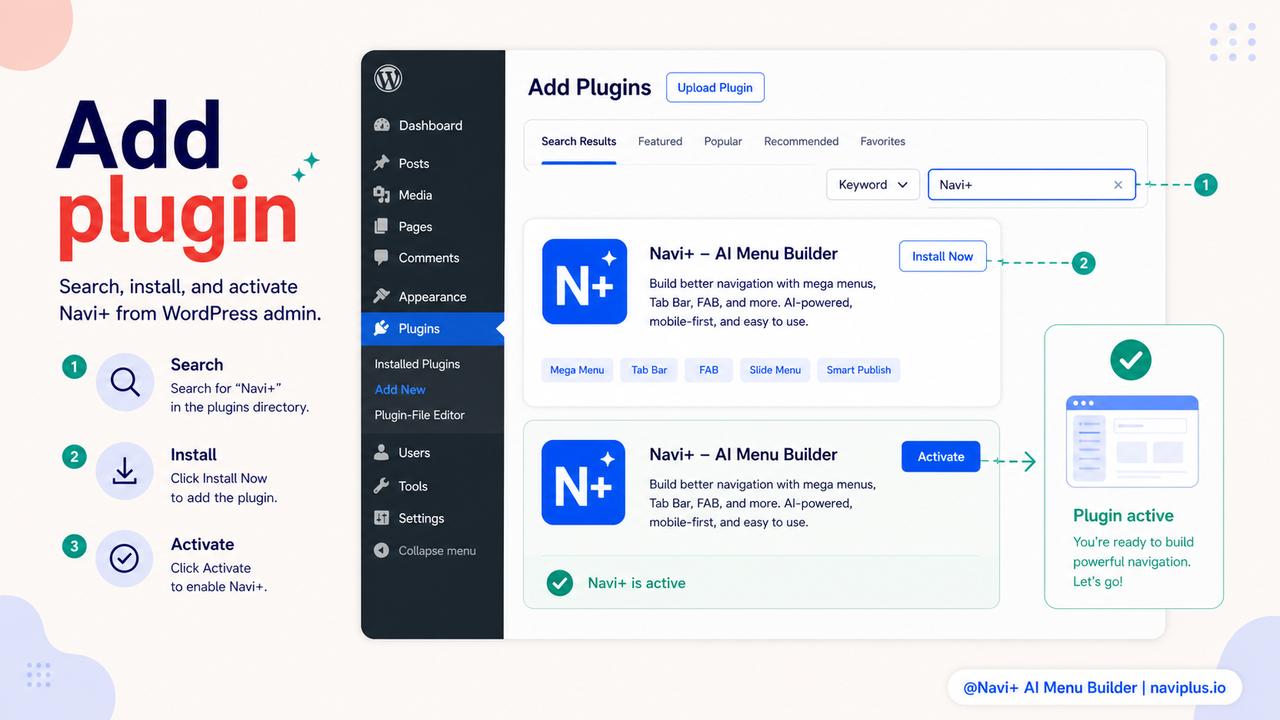Click the N+ logo beside Activate
Image resolution: width=1280 pixels, height=720 pixels.
[x=584, y=482]
